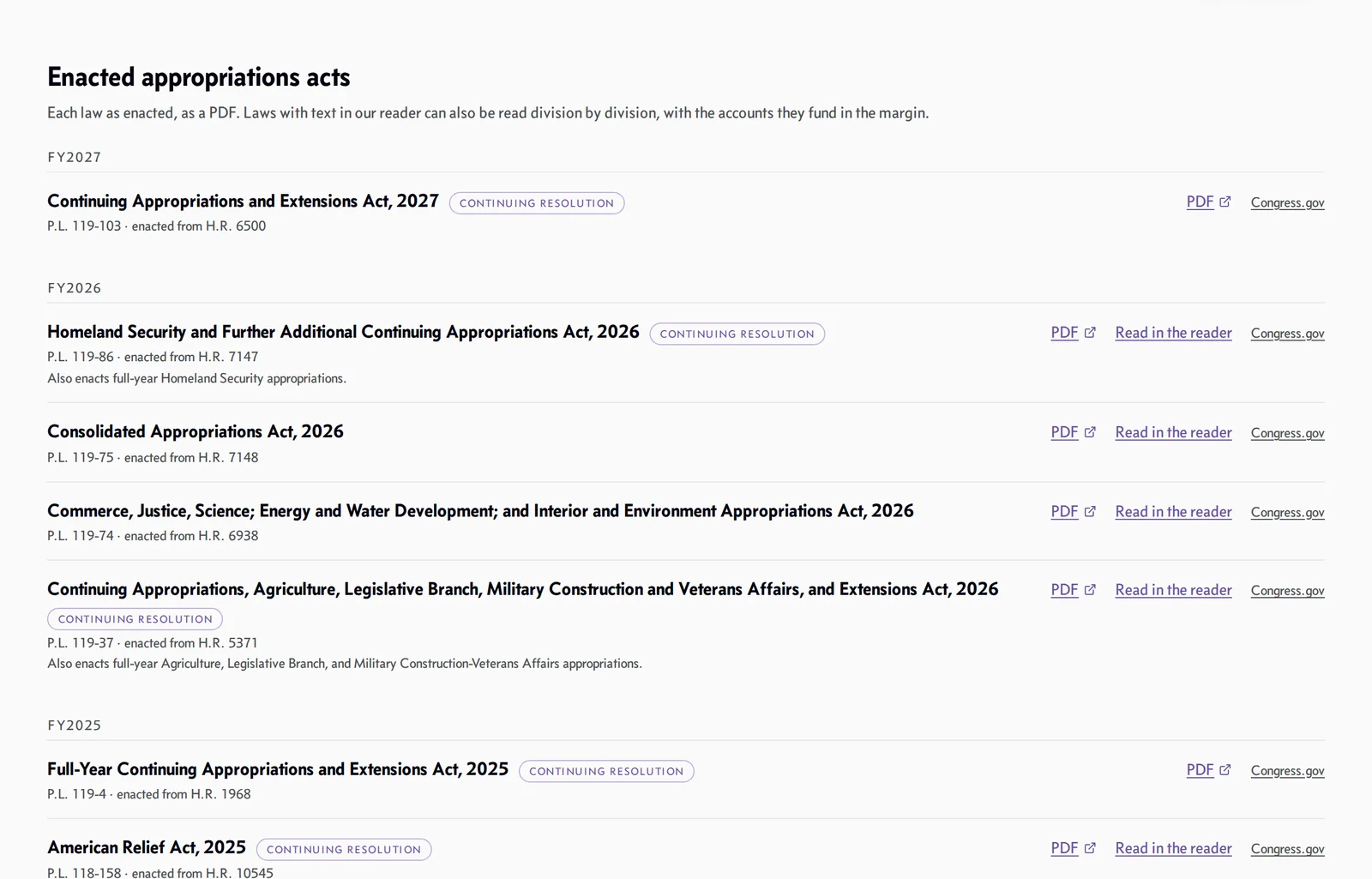Click the title 'Consolidated Appropriations Act, 2026'
The image size is (1372, 879).
coord(196,431)
